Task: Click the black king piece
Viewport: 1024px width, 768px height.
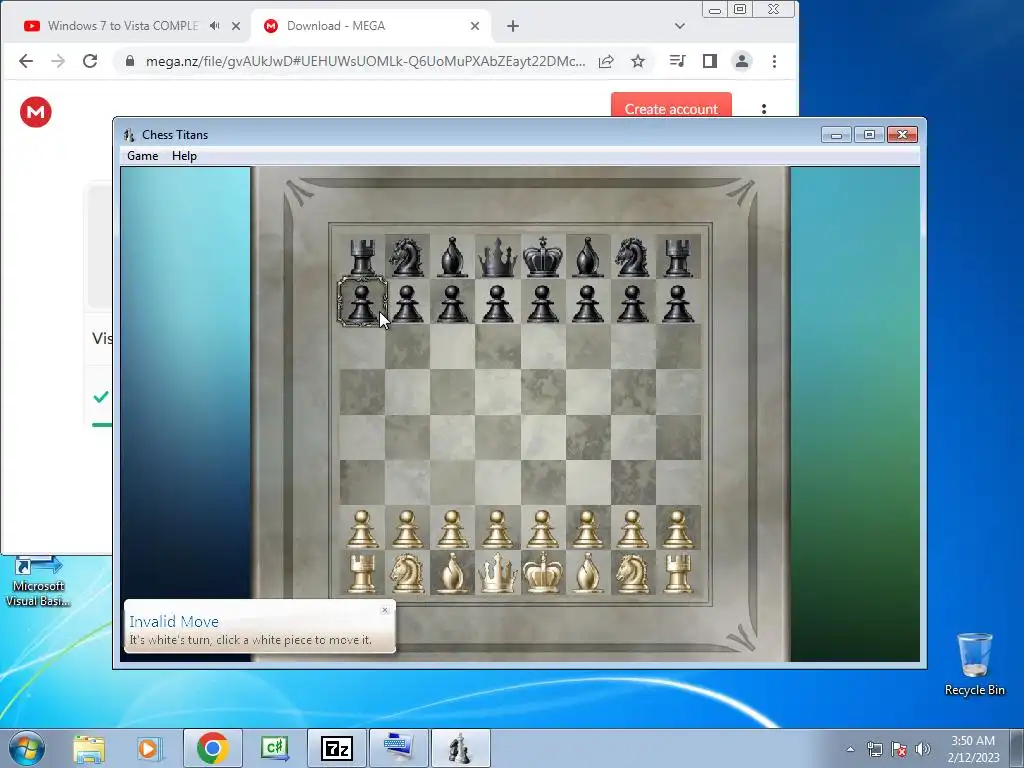Action: tap(543, 257)
